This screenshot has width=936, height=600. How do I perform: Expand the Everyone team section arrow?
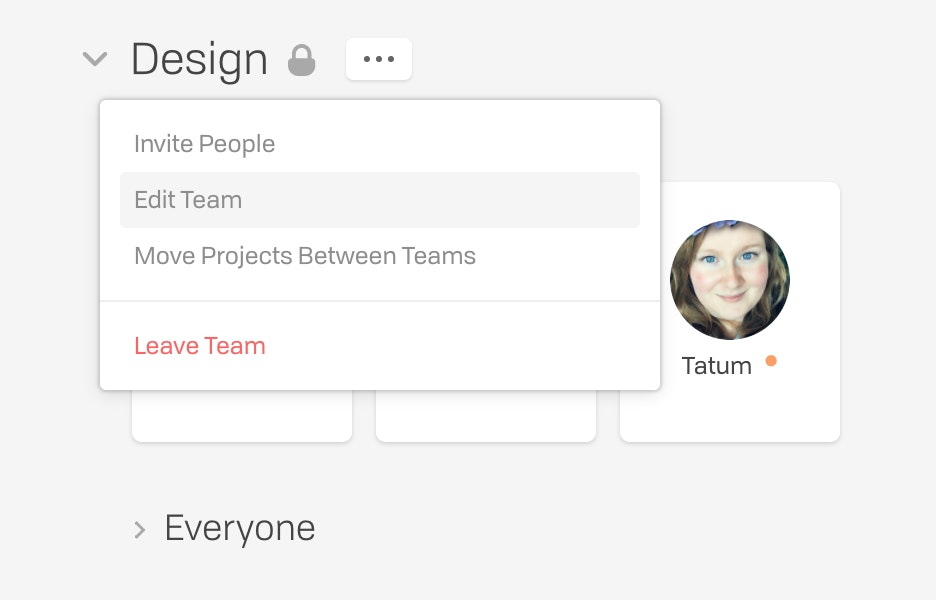(140, 530)
